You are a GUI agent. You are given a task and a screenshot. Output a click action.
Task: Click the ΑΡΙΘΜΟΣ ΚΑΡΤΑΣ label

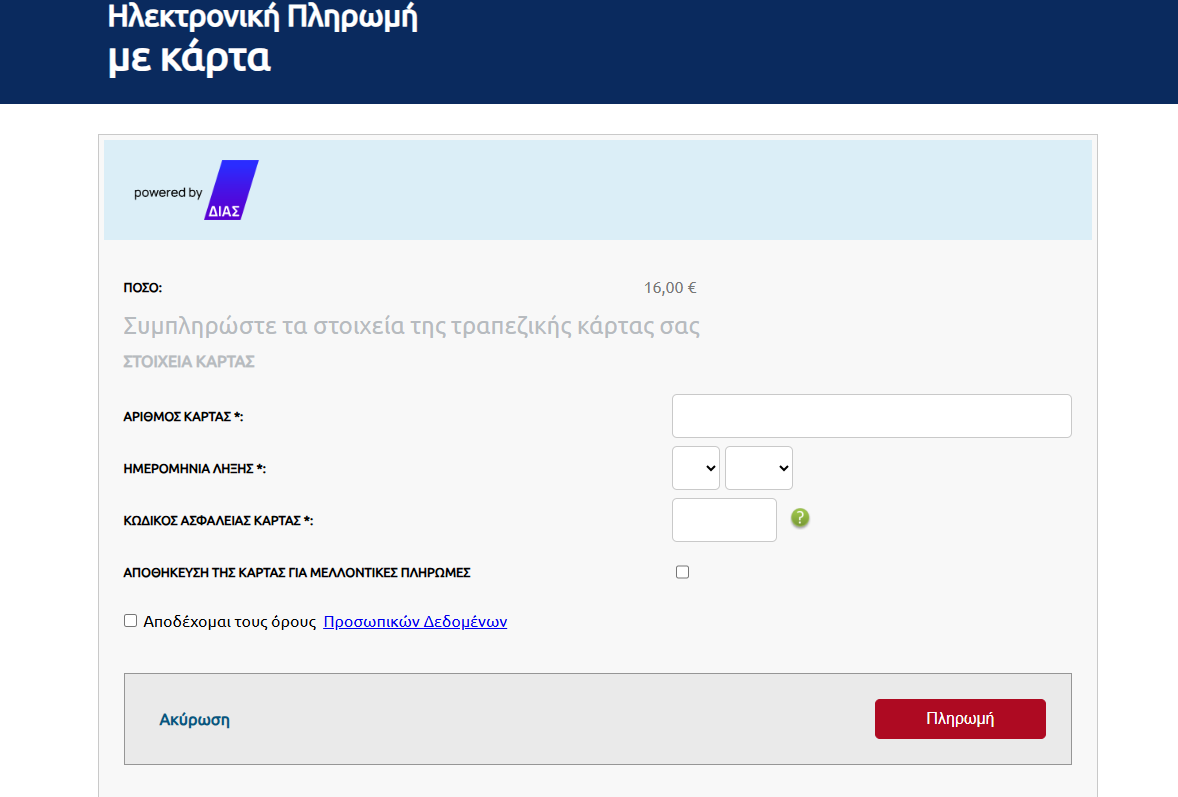[x=183, y=417]
